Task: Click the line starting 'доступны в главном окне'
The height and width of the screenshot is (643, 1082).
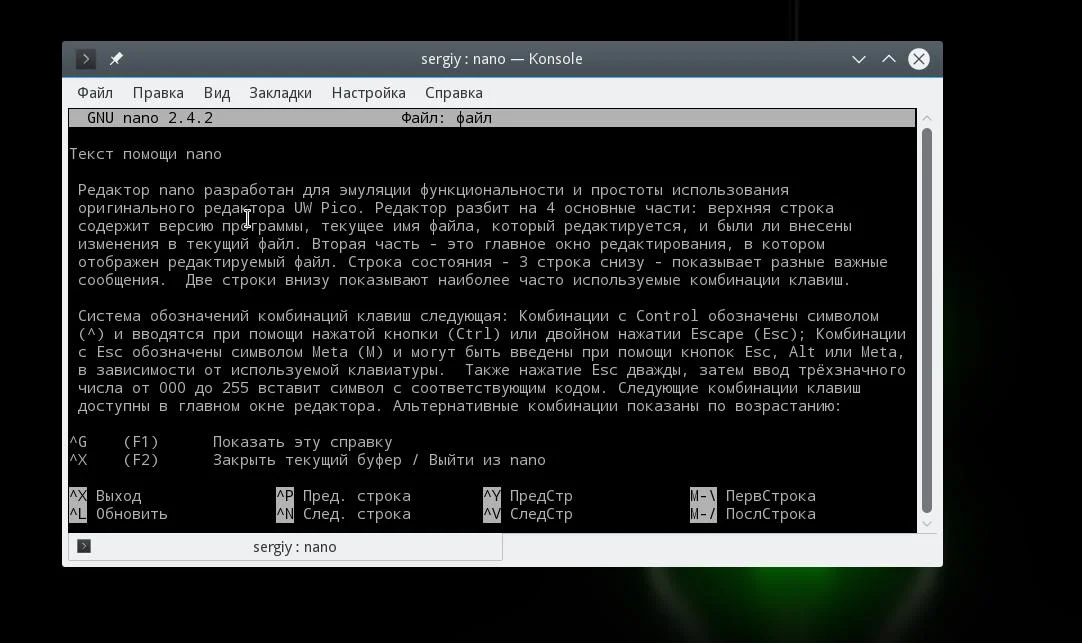Action: pos(460,406)
